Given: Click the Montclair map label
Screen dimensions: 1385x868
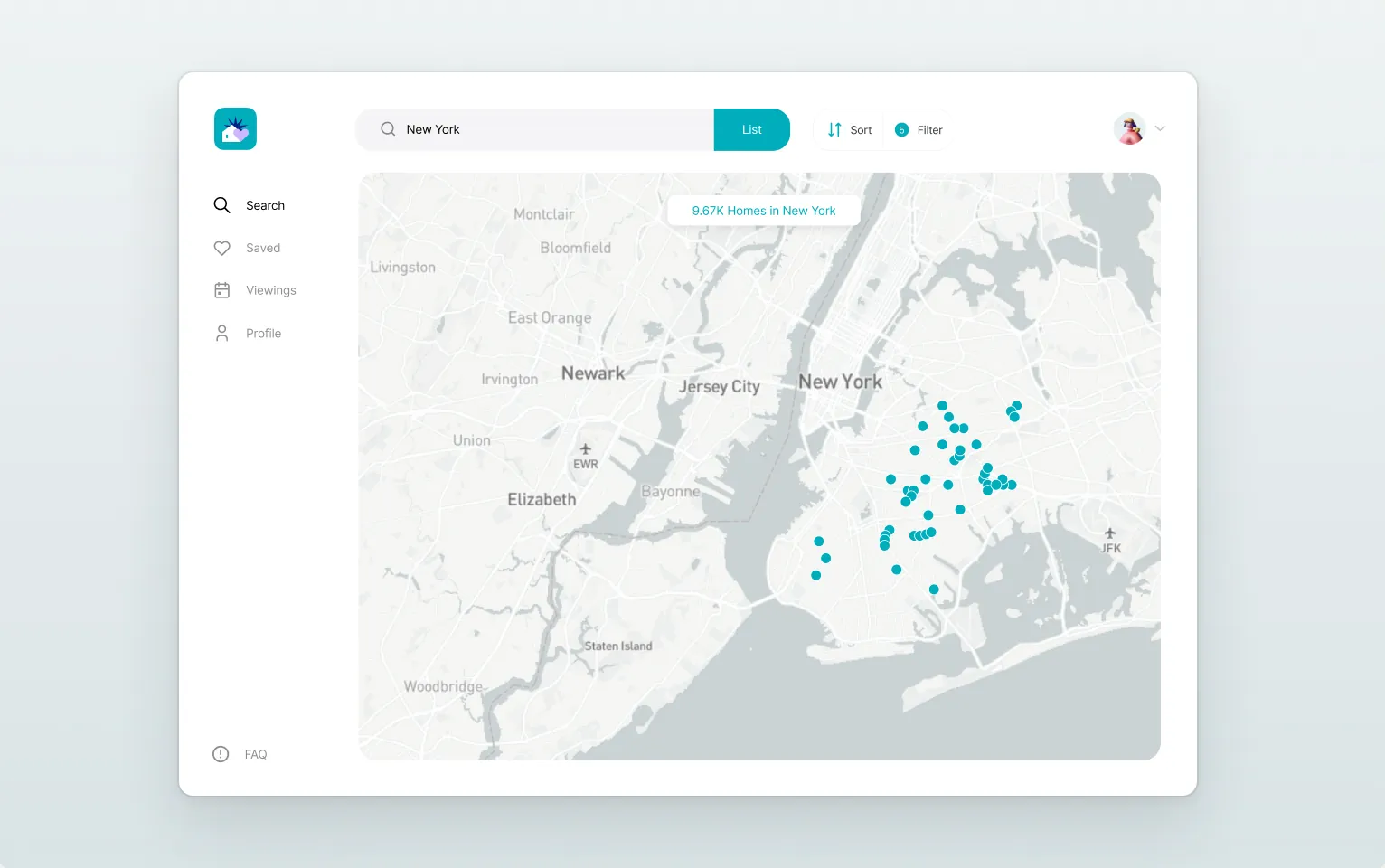Looking at the screenshot, I should click(x=544, y=214).
